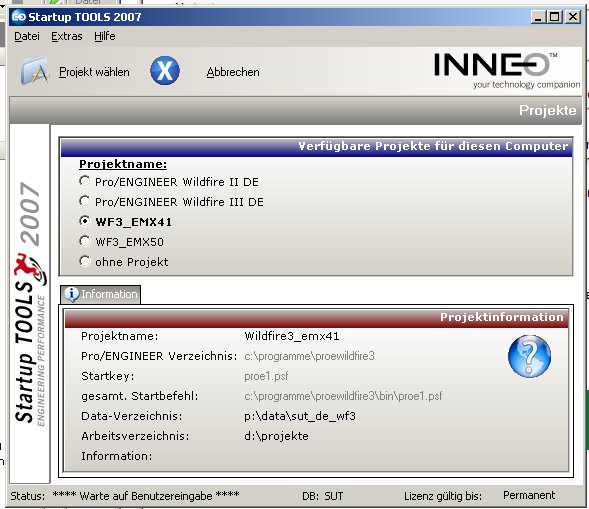Minimize the Startup TOOLS window
The height and width of the screenshot is (509, 589).
pyautogui.click(x=538, y=17)
